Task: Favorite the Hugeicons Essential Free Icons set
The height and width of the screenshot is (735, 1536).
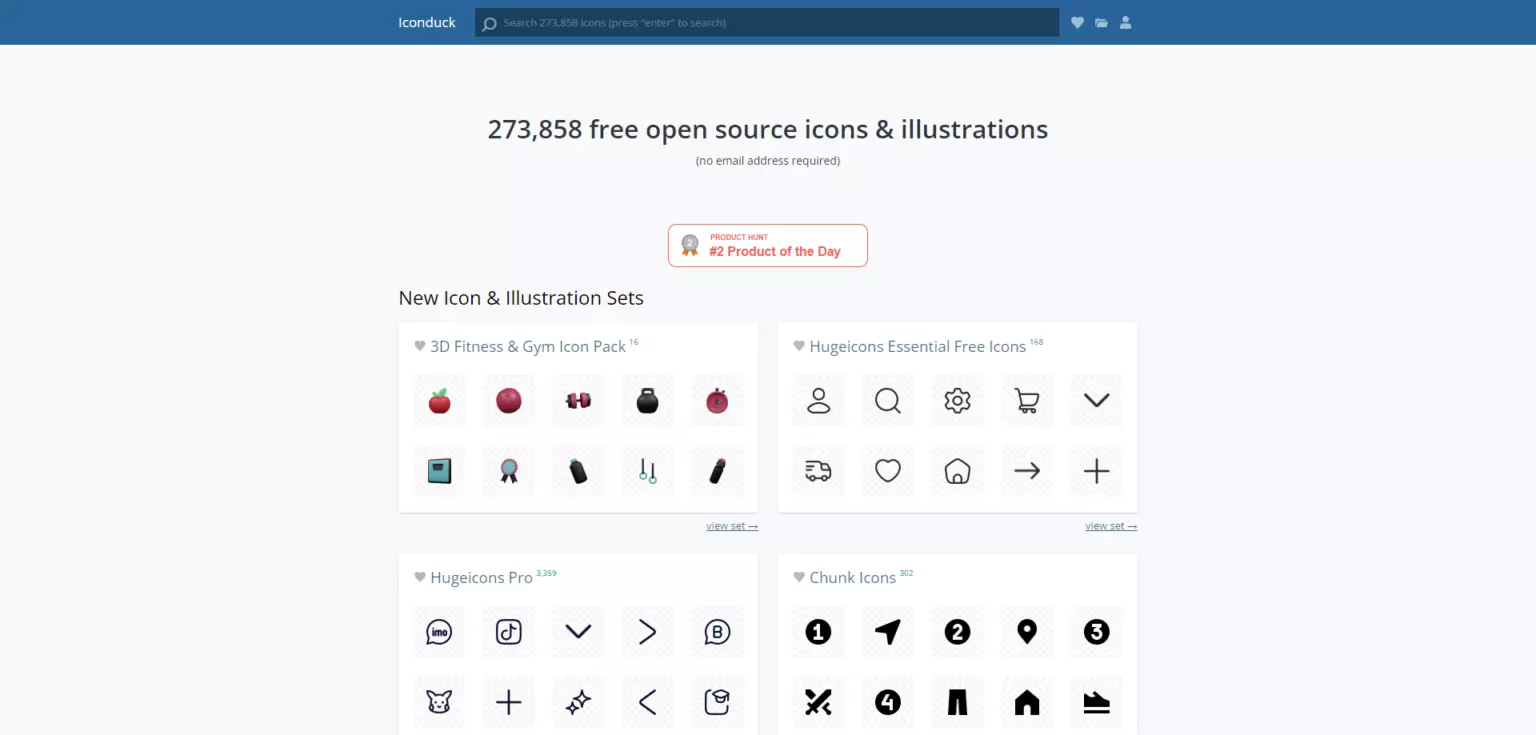Action: tap(799, 346)
